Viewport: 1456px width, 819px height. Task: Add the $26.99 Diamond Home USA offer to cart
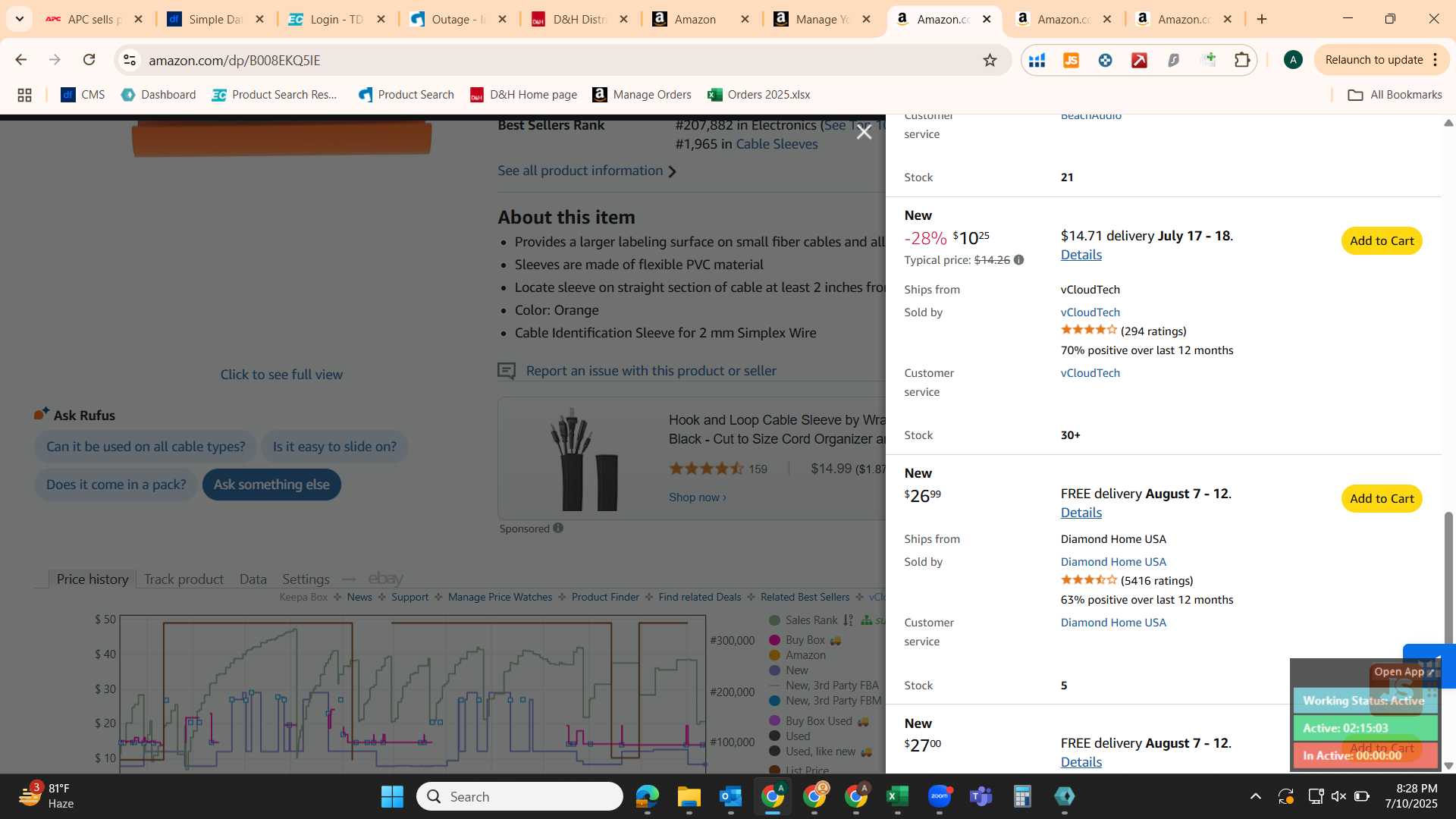(x=1382, y=499)
